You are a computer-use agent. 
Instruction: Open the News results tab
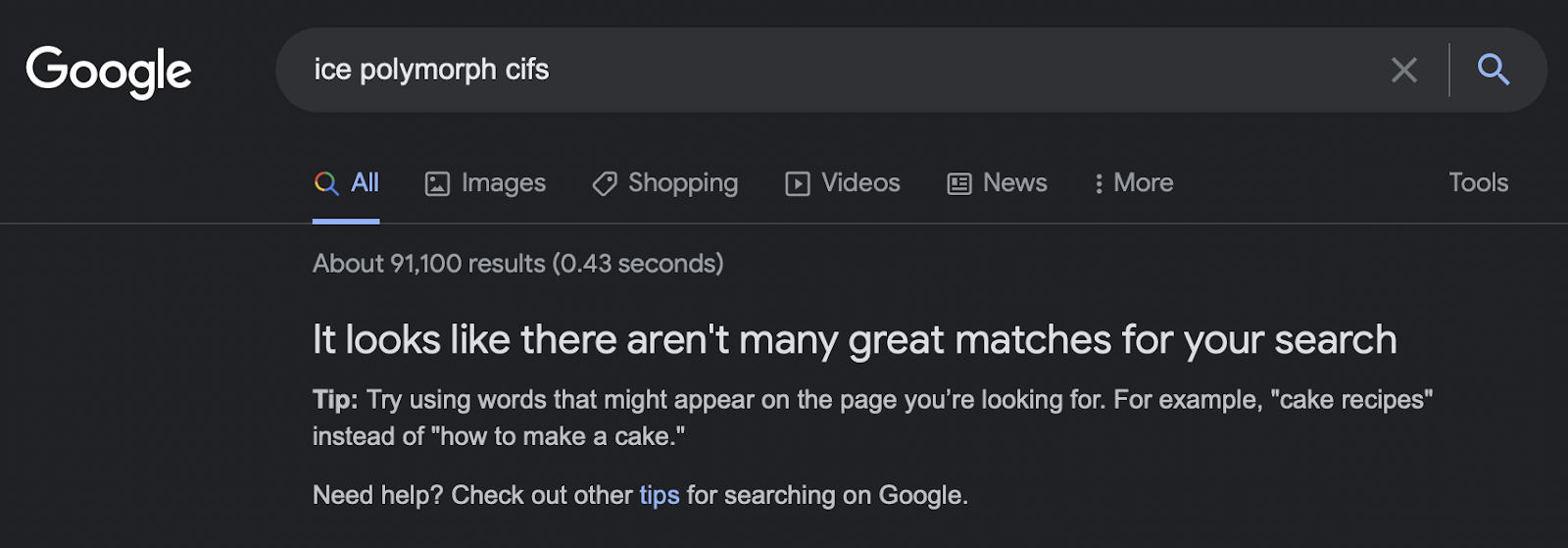(x=997, y=183)
